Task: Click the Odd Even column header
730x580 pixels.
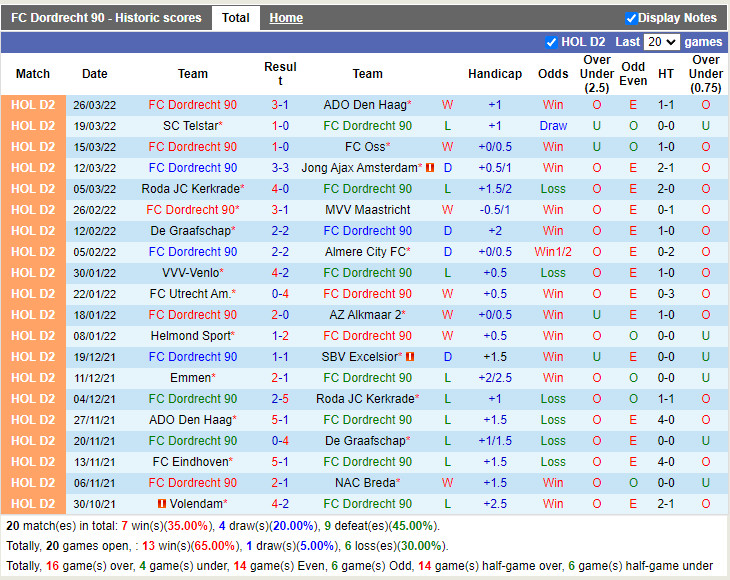Action: click(633, 74)
